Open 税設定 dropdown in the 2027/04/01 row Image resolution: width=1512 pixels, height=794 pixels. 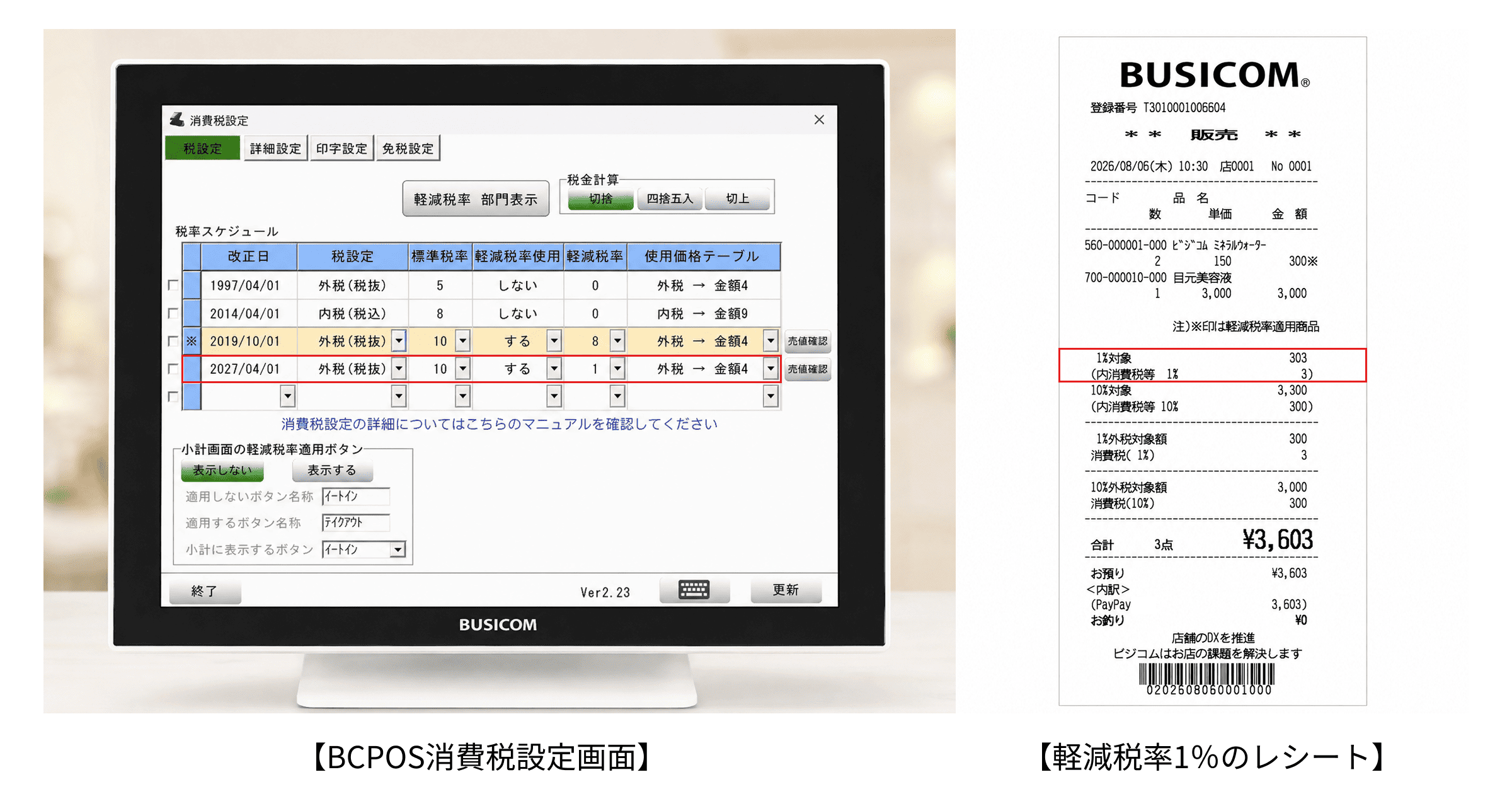399,369
